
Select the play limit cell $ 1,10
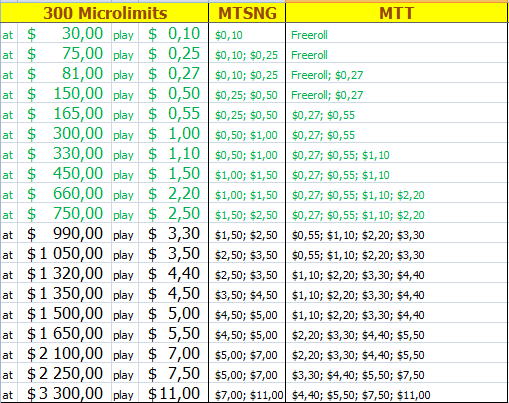(x=173, y=153)
